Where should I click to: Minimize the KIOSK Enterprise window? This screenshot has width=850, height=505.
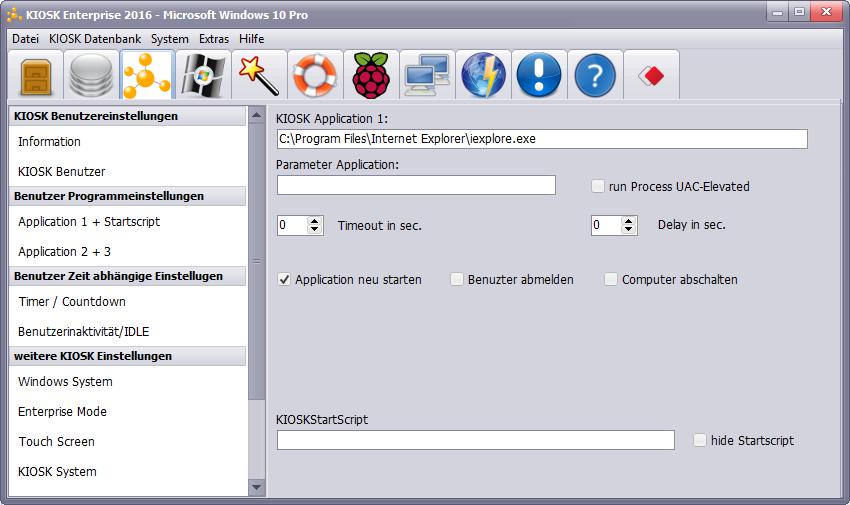click(777, 12)
